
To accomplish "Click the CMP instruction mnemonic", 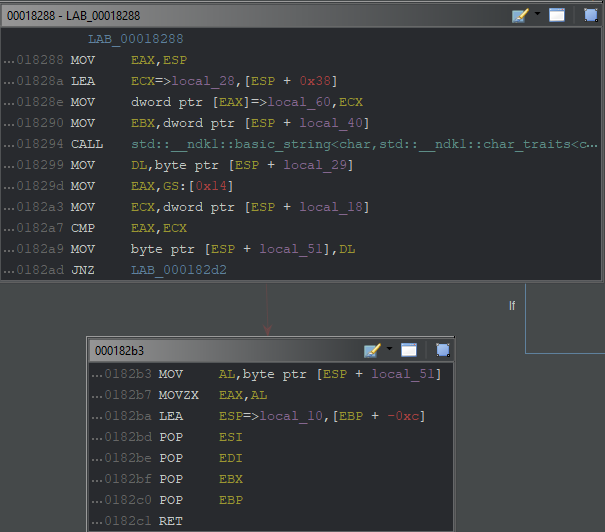I will click(x=82, y=229).
